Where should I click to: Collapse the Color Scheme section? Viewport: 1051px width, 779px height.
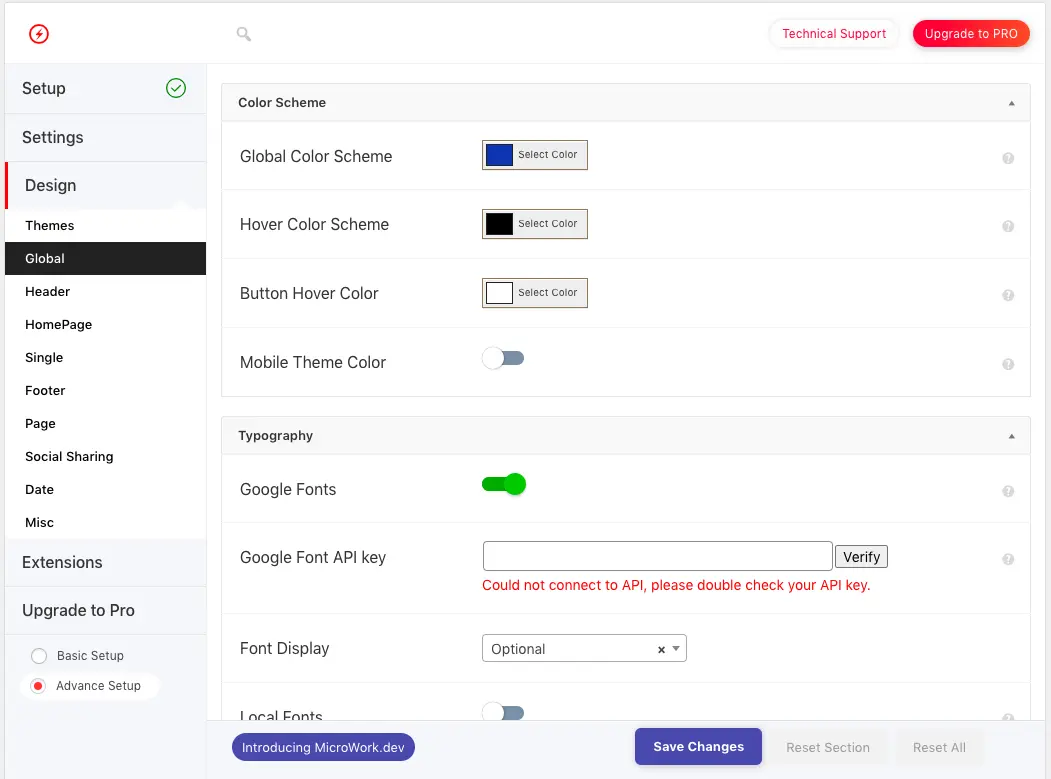point(1011,103)
